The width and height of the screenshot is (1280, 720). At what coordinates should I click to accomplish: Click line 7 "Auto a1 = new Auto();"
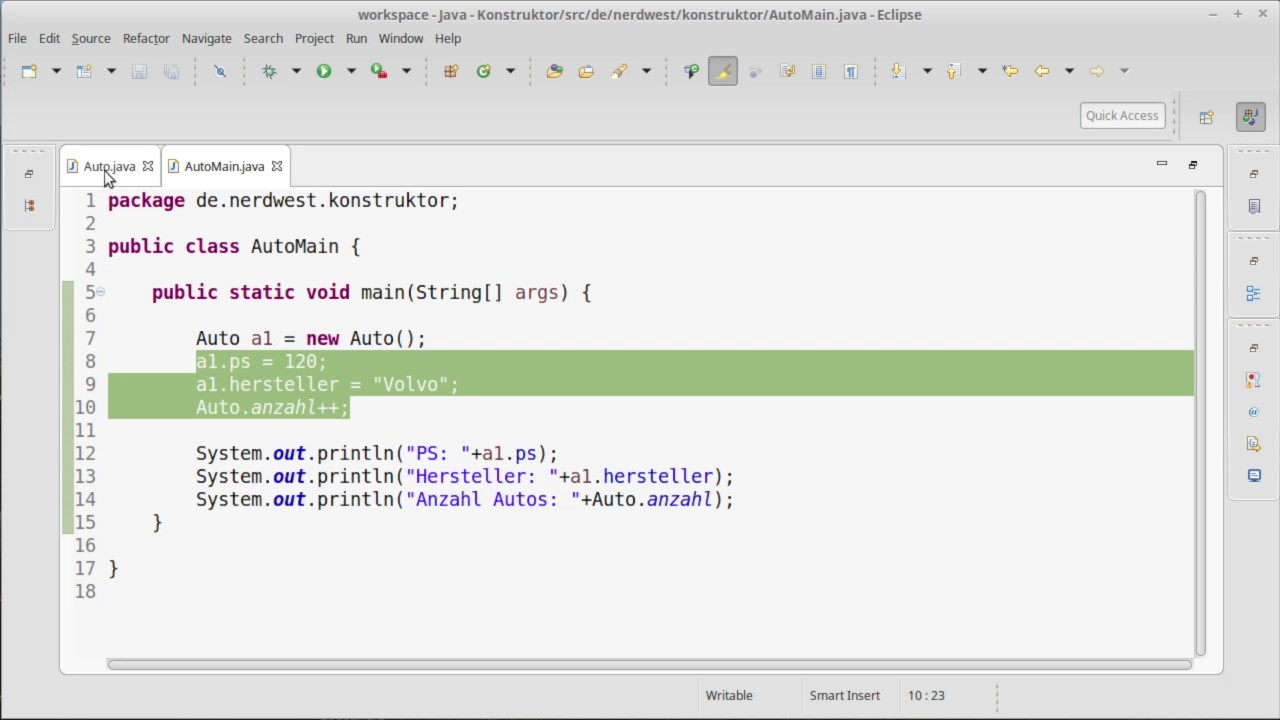coord(311,339)
